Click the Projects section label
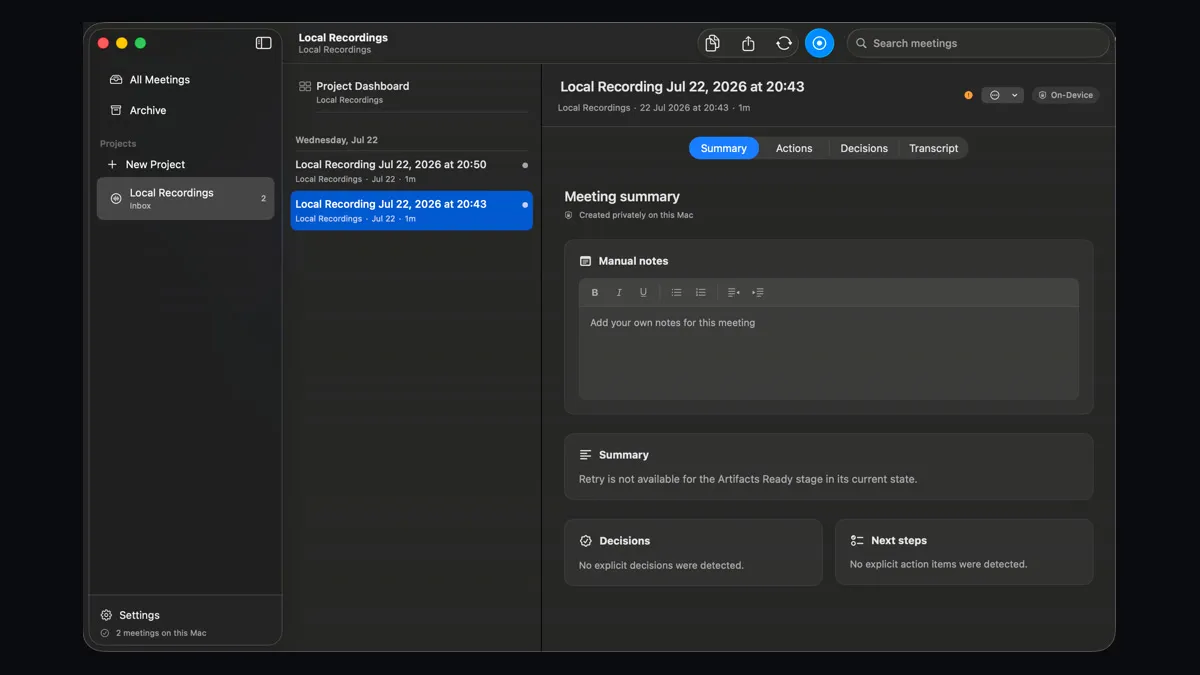 (x=118, y=144)
